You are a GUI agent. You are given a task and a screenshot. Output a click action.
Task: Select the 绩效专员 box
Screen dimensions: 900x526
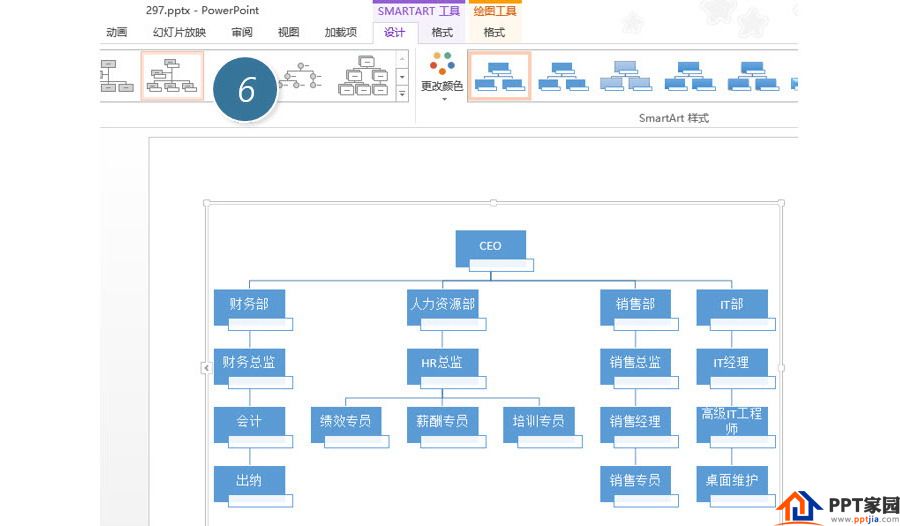pos(346,425)
